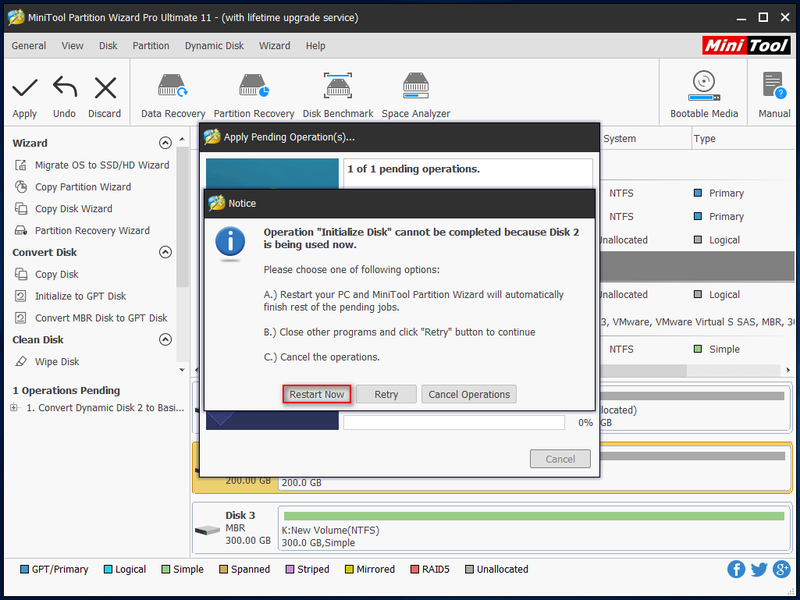
Task: Click the Apply checkmark icon
Action: click(24, 88)
